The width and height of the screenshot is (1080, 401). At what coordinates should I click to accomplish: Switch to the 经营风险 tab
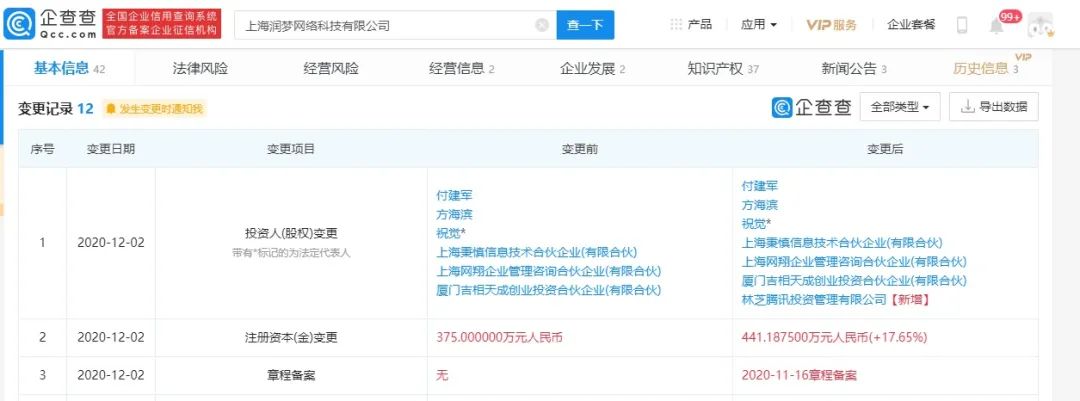pyautogui.click(x=331, y=68)
